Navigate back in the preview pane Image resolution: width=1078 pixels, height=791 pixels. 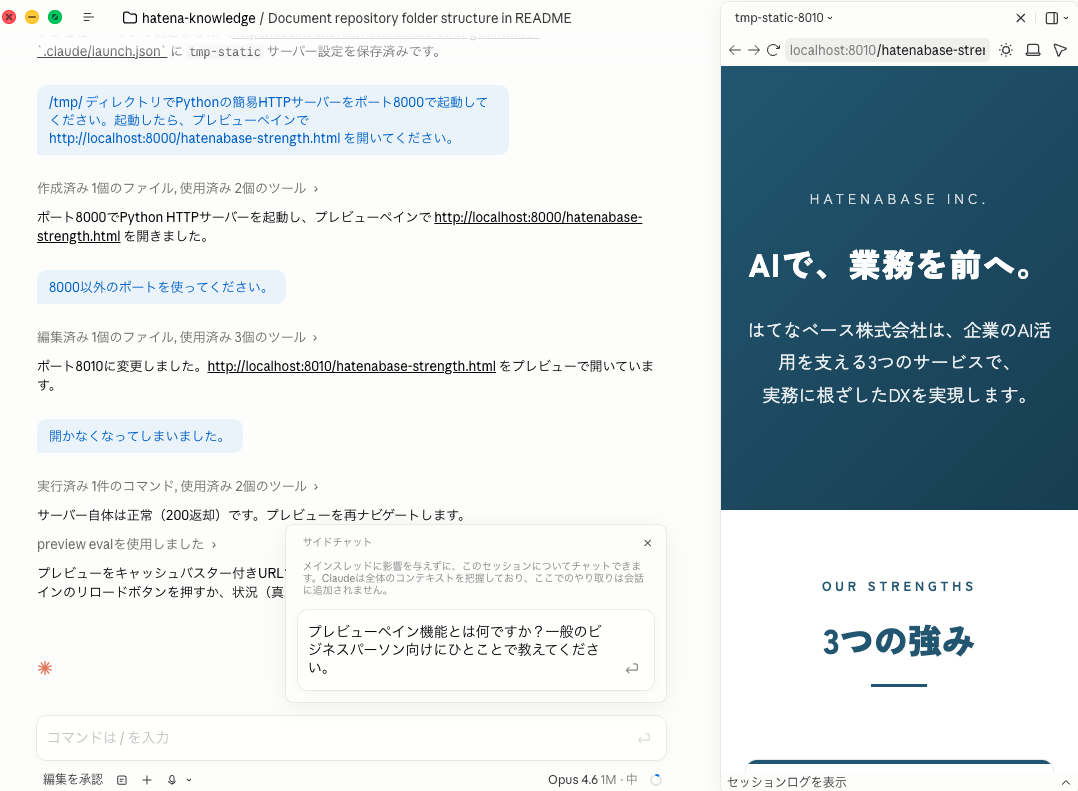[735, 50]
